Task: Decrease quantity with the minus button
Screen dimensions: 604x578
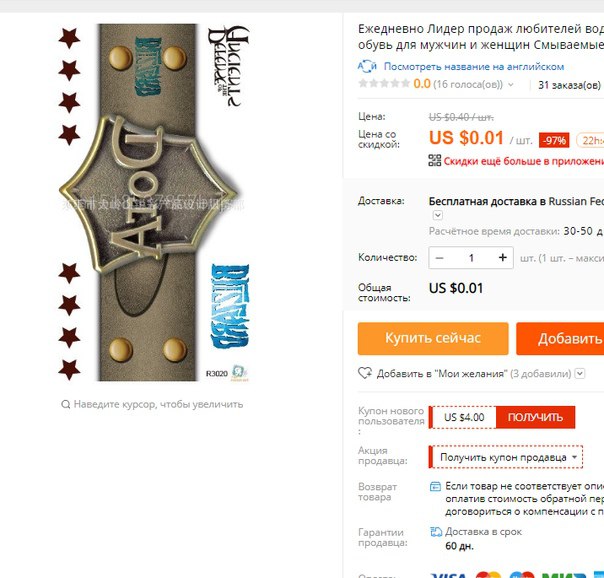Action: tap(440, 258)
